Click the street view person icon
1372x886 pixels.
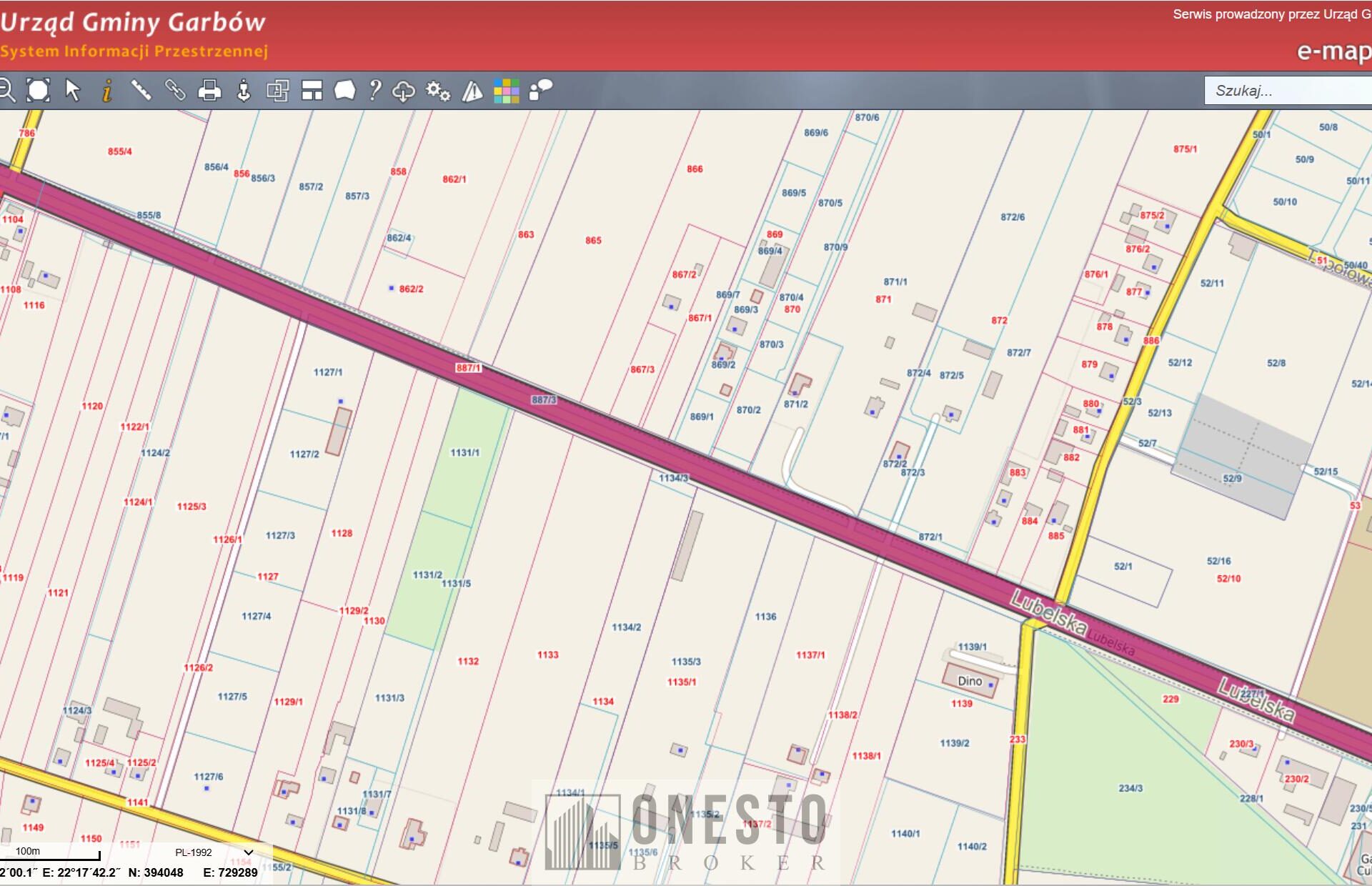[x=244, y=91]
